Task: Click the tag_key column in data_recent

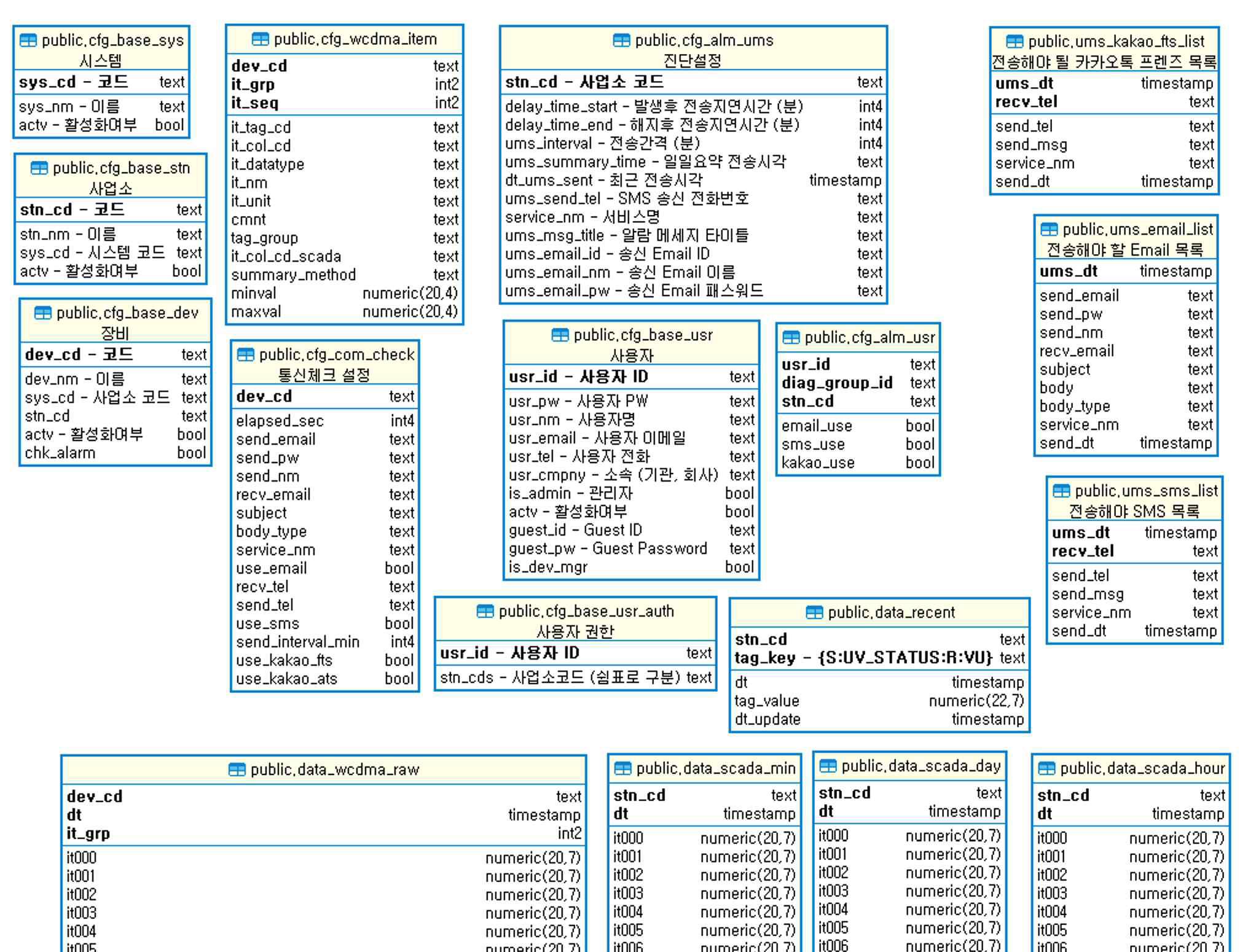Action: pos(880,658)
